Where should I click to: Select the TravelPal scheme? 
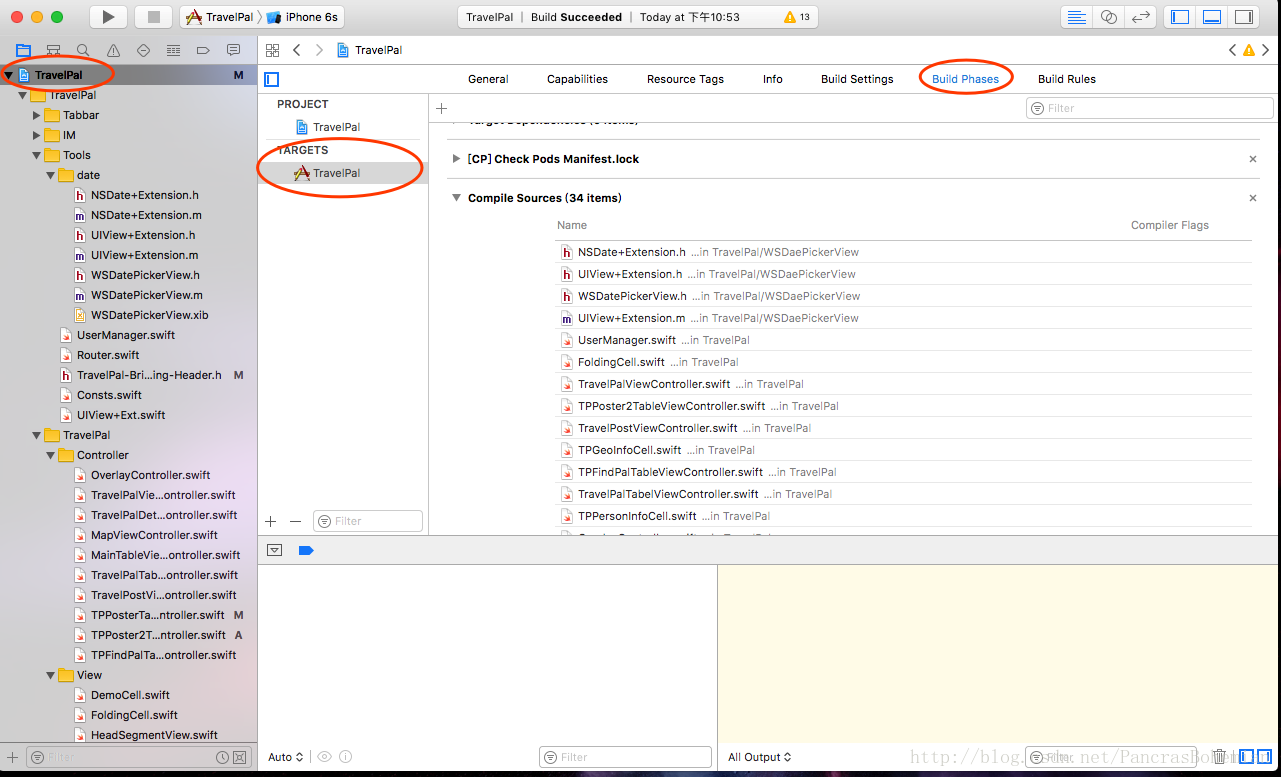click(220, 17)
